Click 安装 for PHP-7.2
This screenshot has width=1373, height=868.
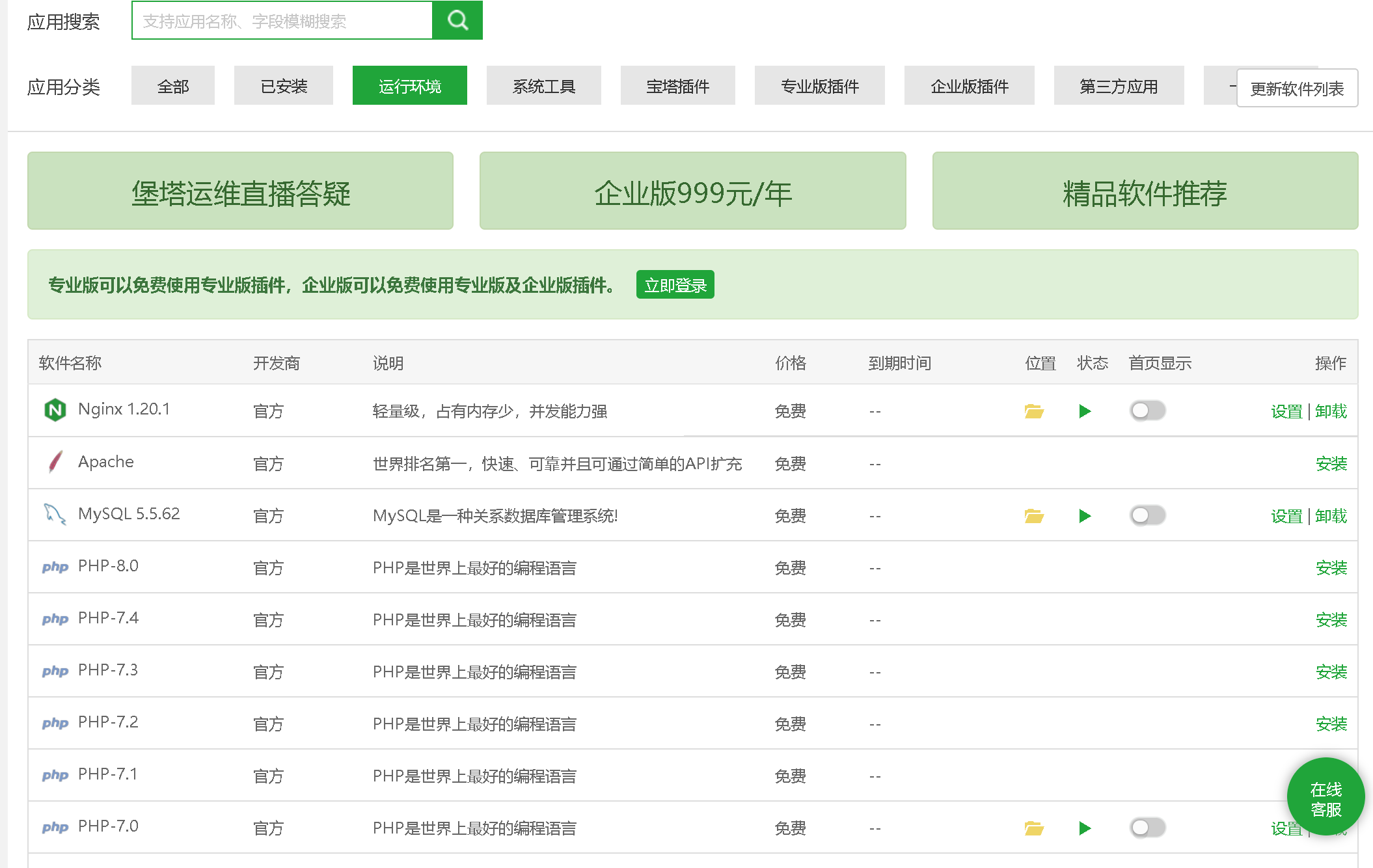1331,724
